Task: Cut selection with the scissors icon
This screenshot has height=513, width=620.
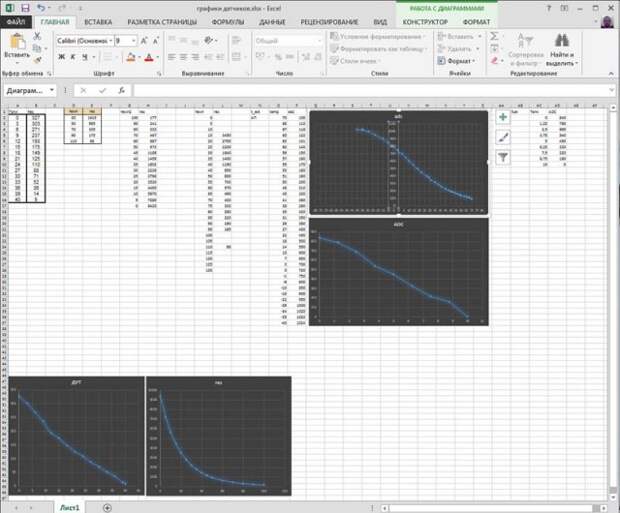Action: 37,36
